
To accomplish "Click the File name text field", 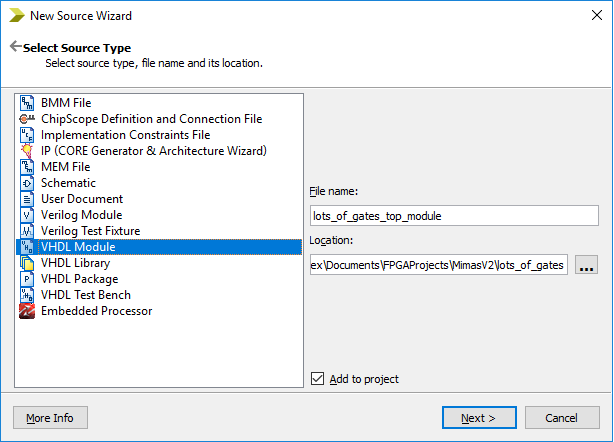I will click(x=454, y=216).
